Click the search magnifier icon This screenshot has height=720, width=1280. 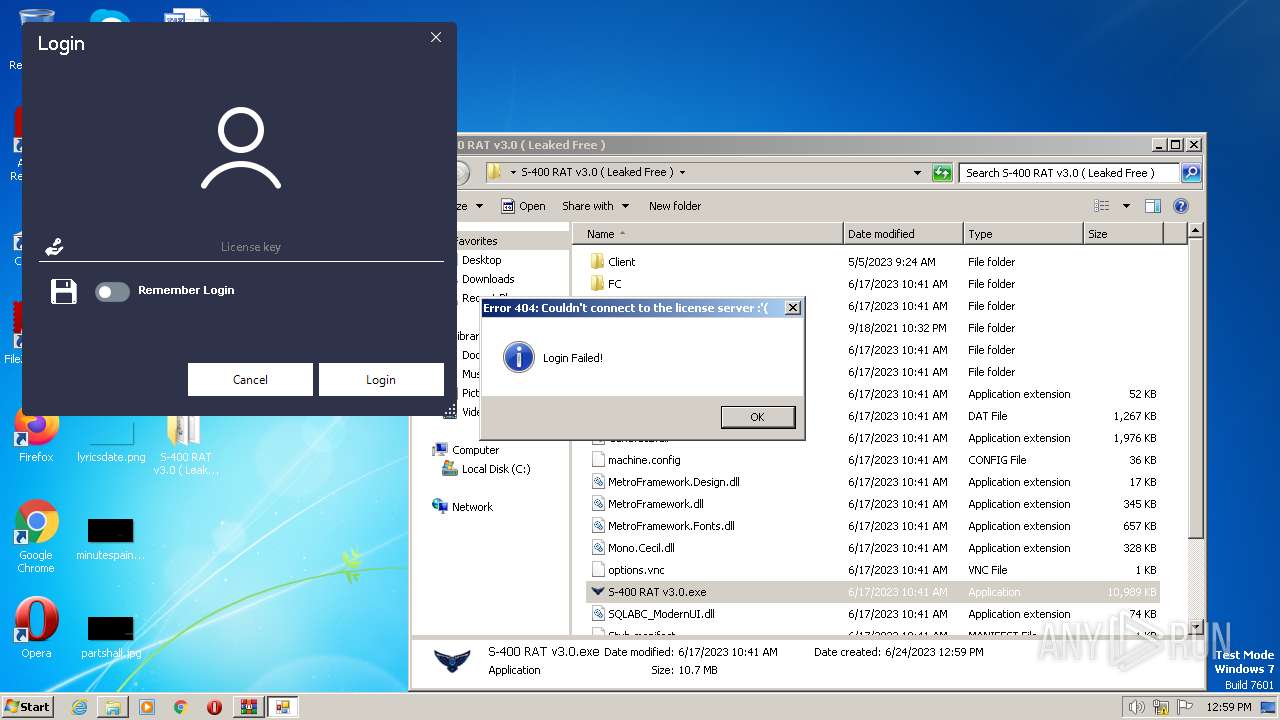pos(1190,173)
